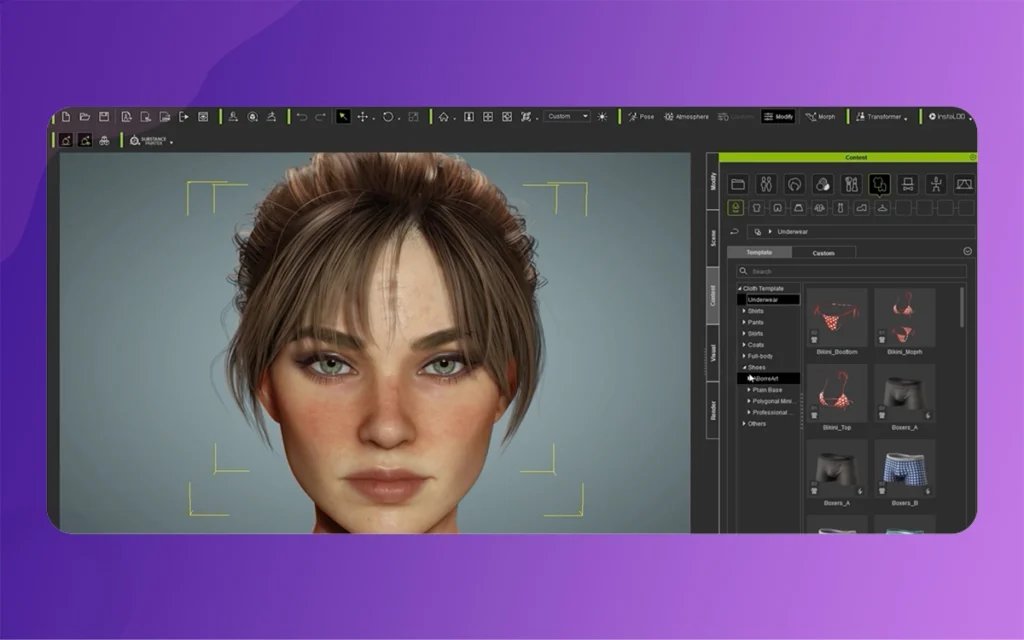Click the Search field in Content

[852, 271]
